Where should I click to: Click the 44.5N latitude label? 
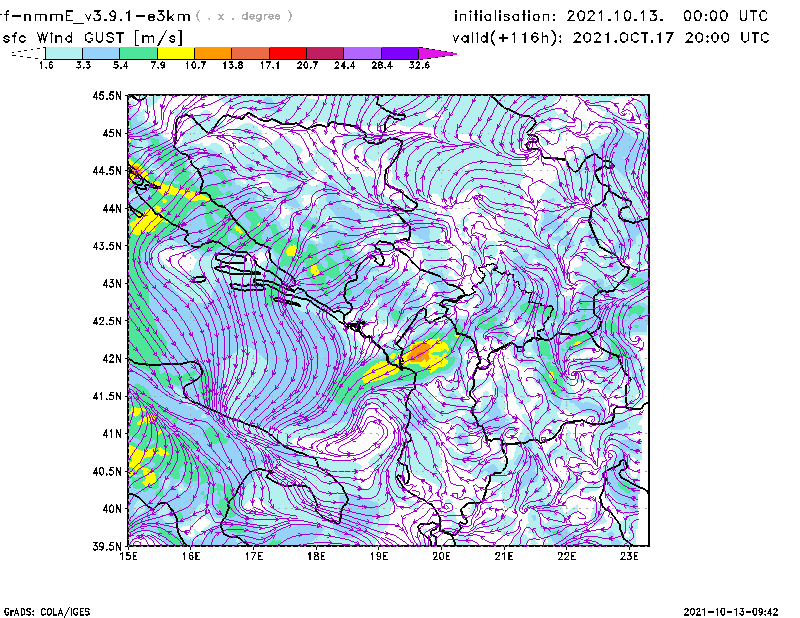tap(107, 171)
